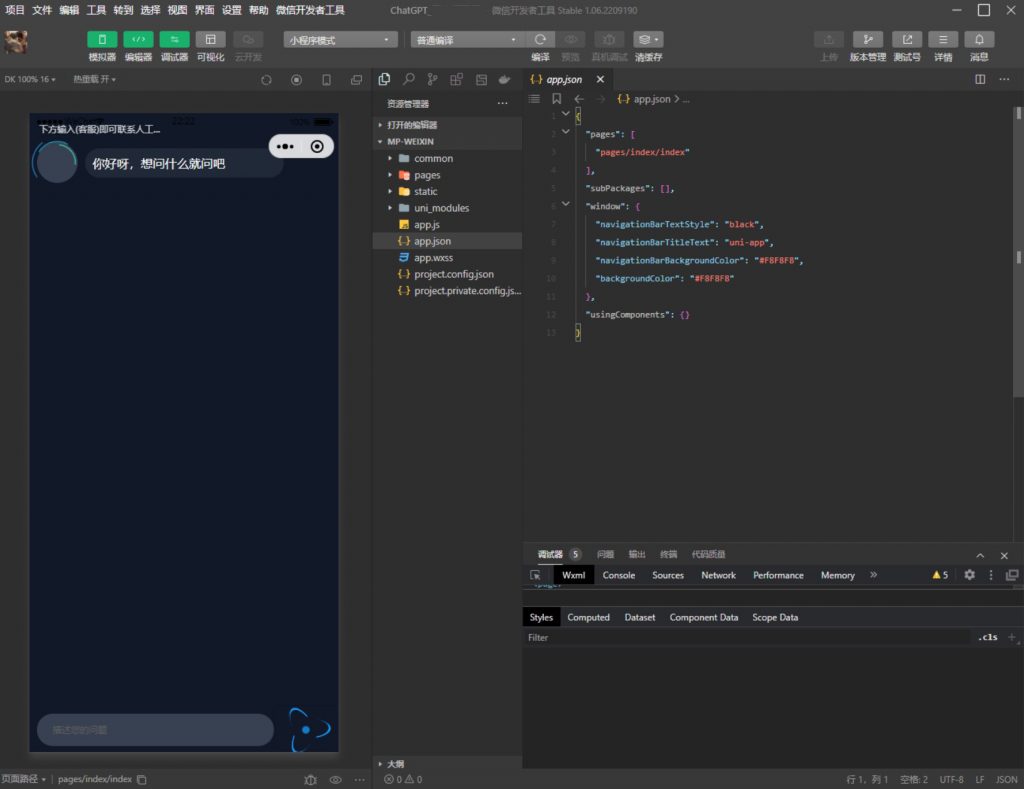This screenshot has width=1024, height=789.
Task: Click the 详情 details button
Action: pyautogui.click(x=943, y=39)
